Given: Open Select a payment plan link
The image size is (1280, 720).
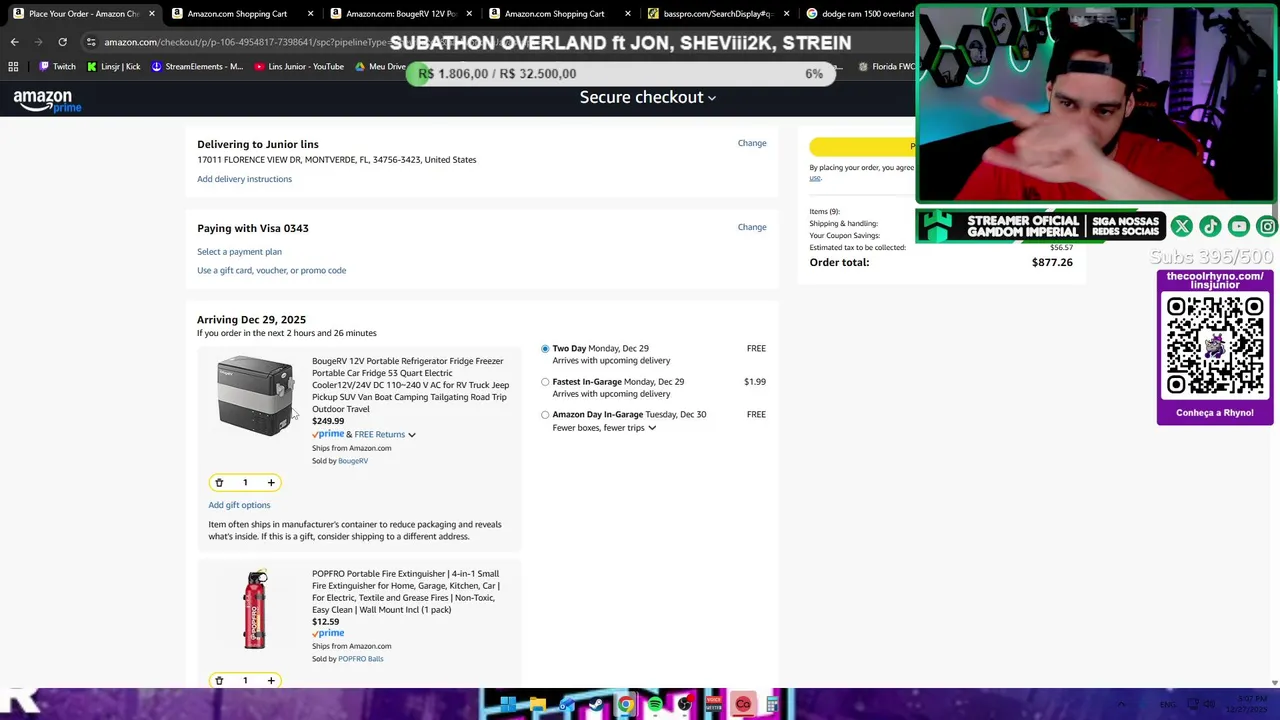Looking at the screenshot, I should [x=239, y=252].
